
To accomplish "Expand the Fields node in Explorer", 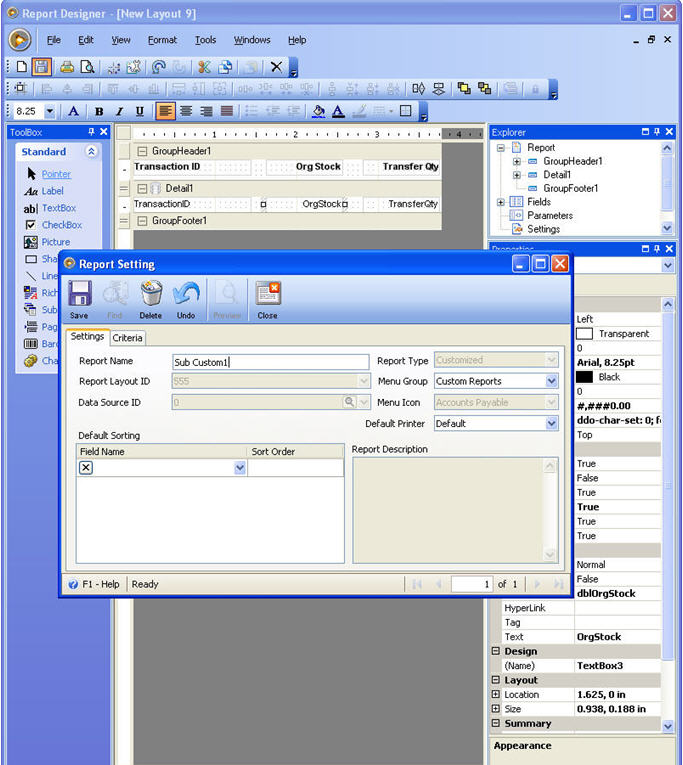I will pyautogui.click(x=501, y=202).
